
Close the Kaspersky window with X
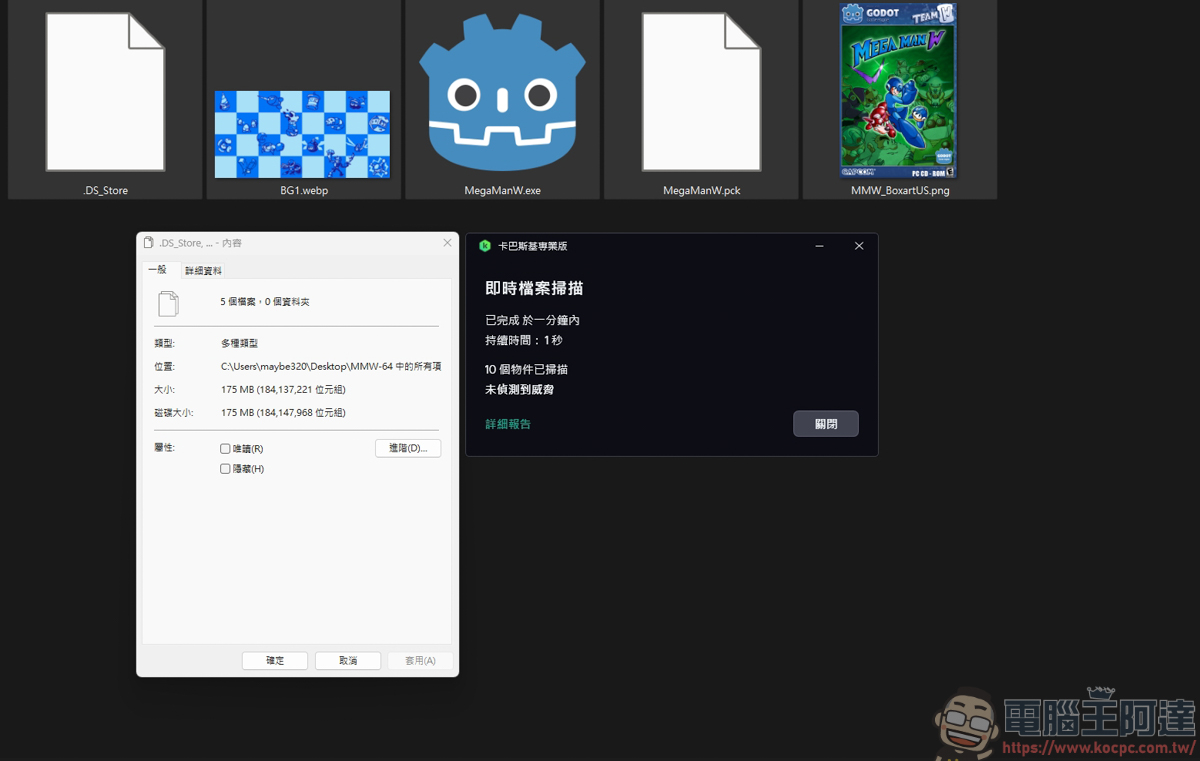(859, 246)
